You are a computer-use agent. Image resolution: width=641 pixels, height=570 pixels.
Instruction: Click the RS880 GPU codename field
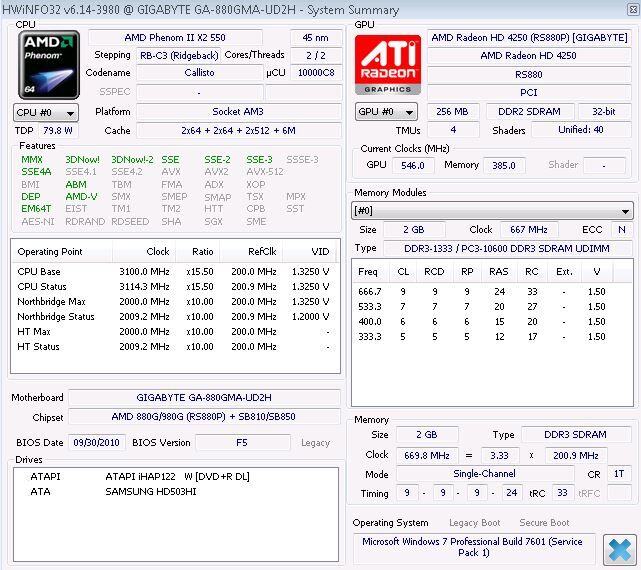tap(529, 74)
